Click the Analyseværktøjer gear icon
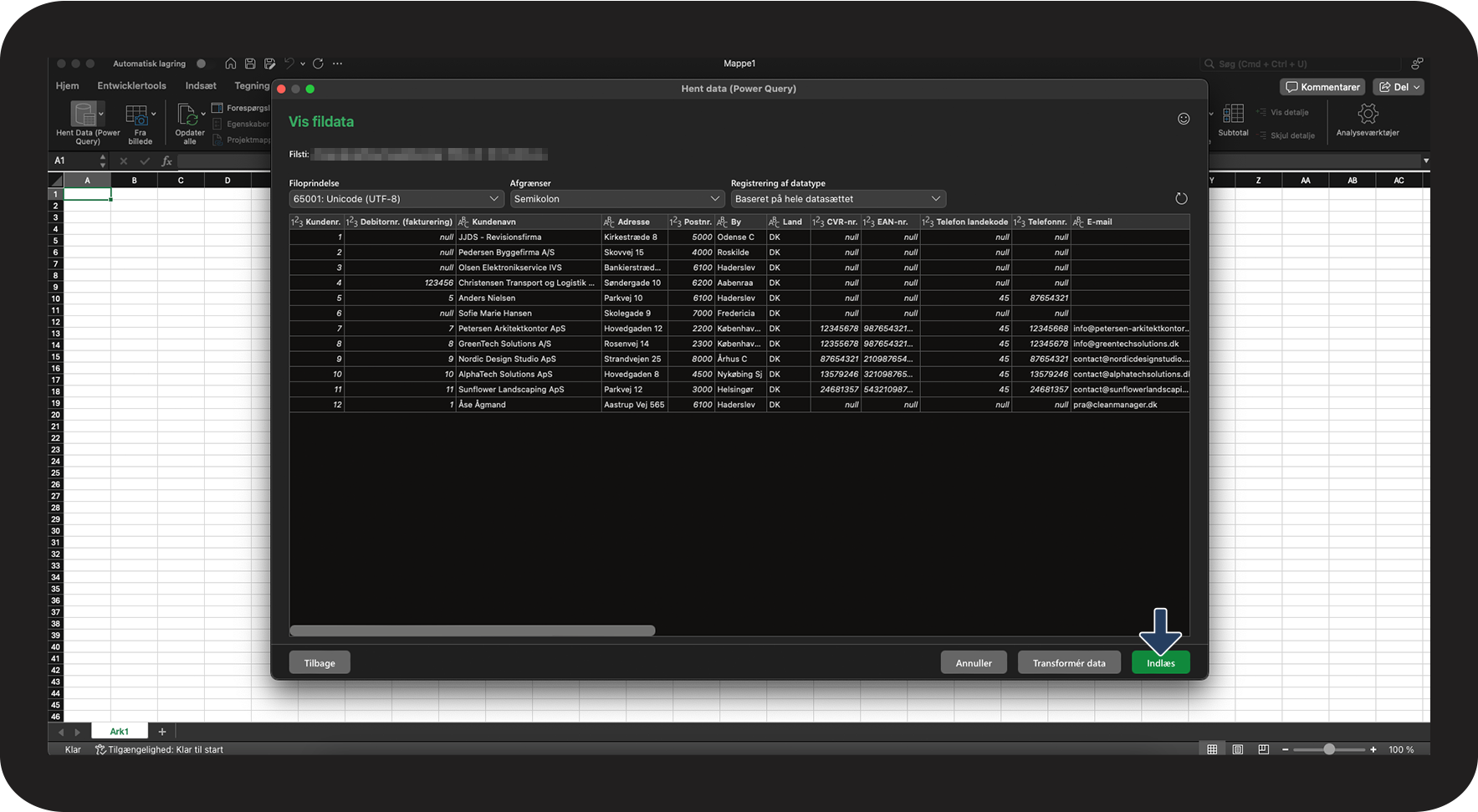 1367,114
